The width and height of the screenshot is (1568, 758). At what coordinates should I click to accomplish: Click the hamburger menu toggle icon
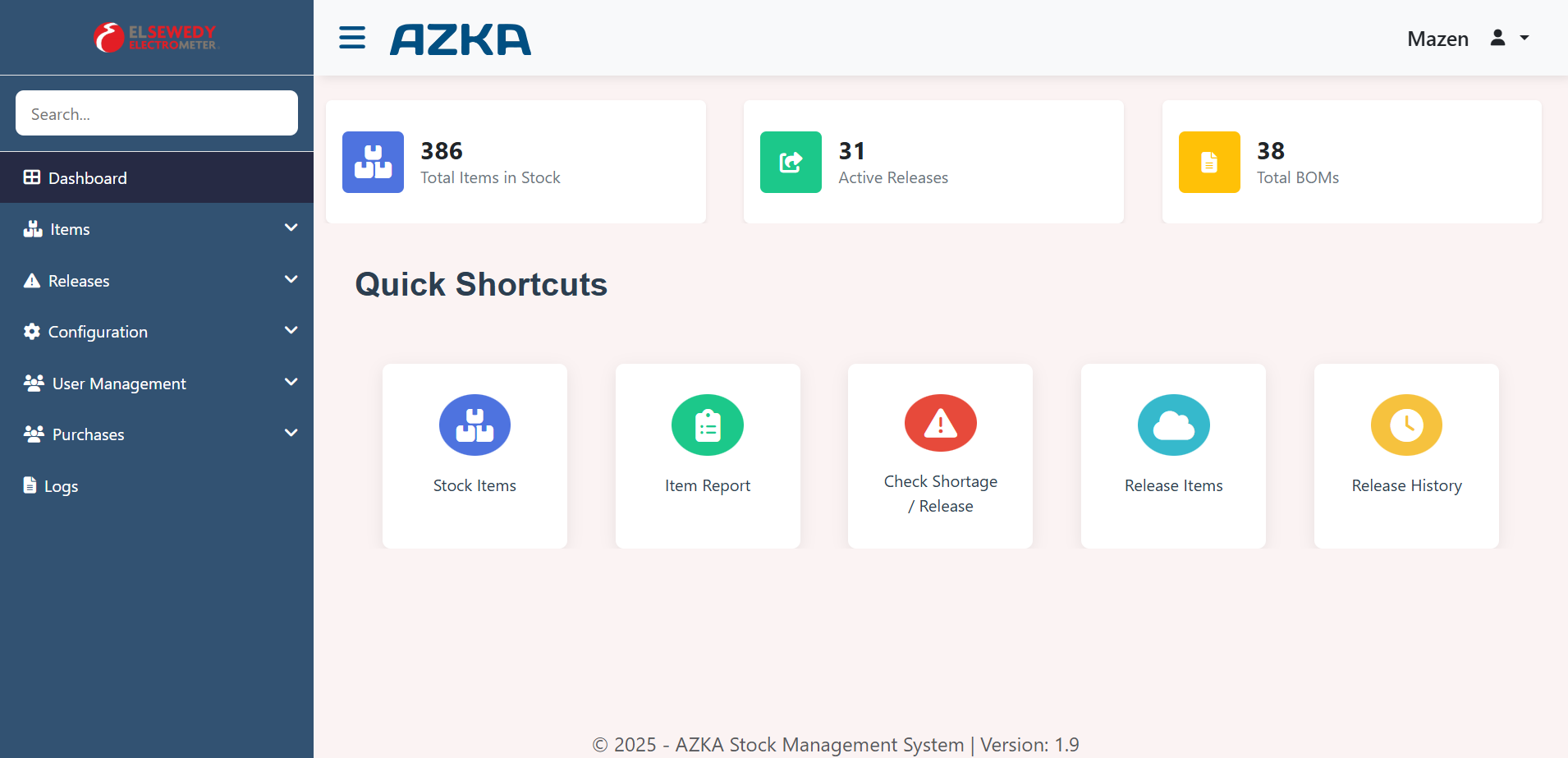[352, 38]
